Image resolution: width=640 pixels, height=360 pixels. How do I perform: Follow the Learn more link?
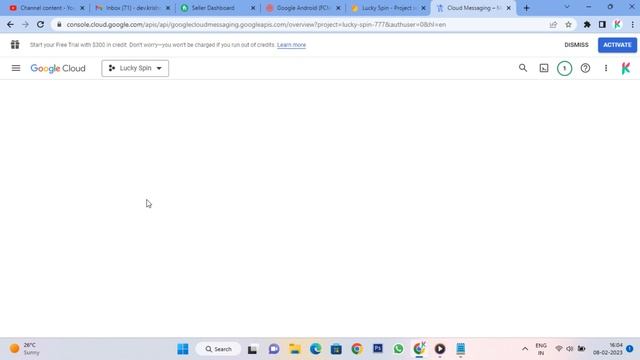click(291, 45)
